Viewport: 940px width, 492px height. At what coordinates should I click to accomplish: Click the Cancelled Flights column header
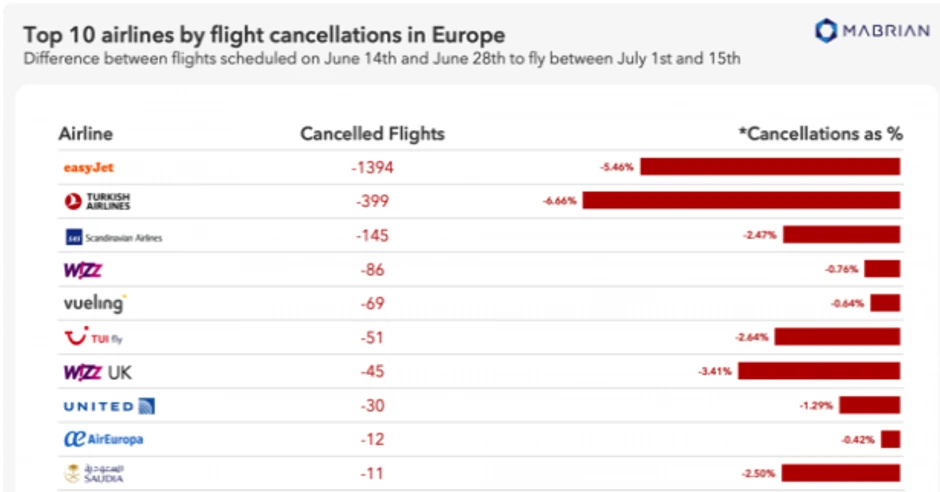(372, 133)
